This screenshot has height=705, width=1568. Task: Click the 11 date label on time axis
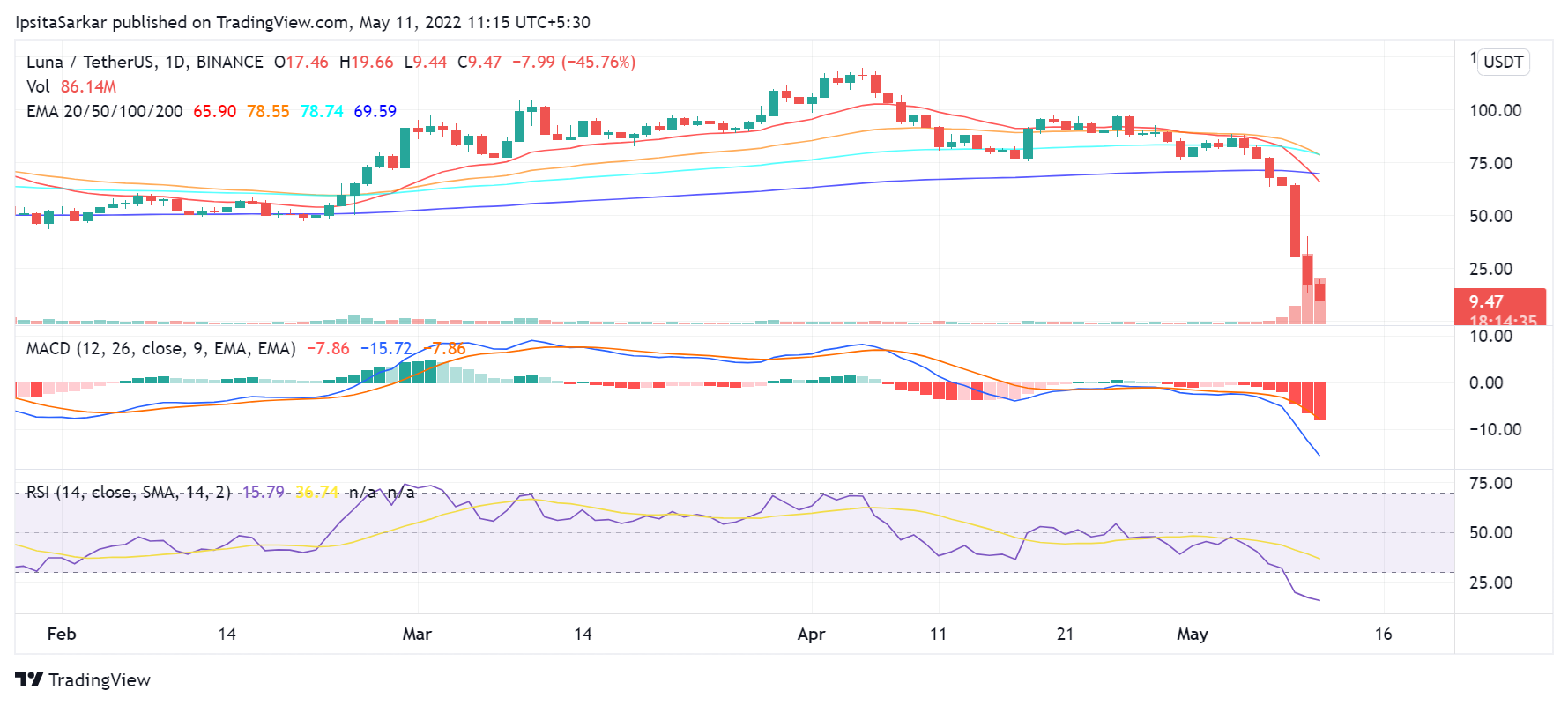click(939, 634)
